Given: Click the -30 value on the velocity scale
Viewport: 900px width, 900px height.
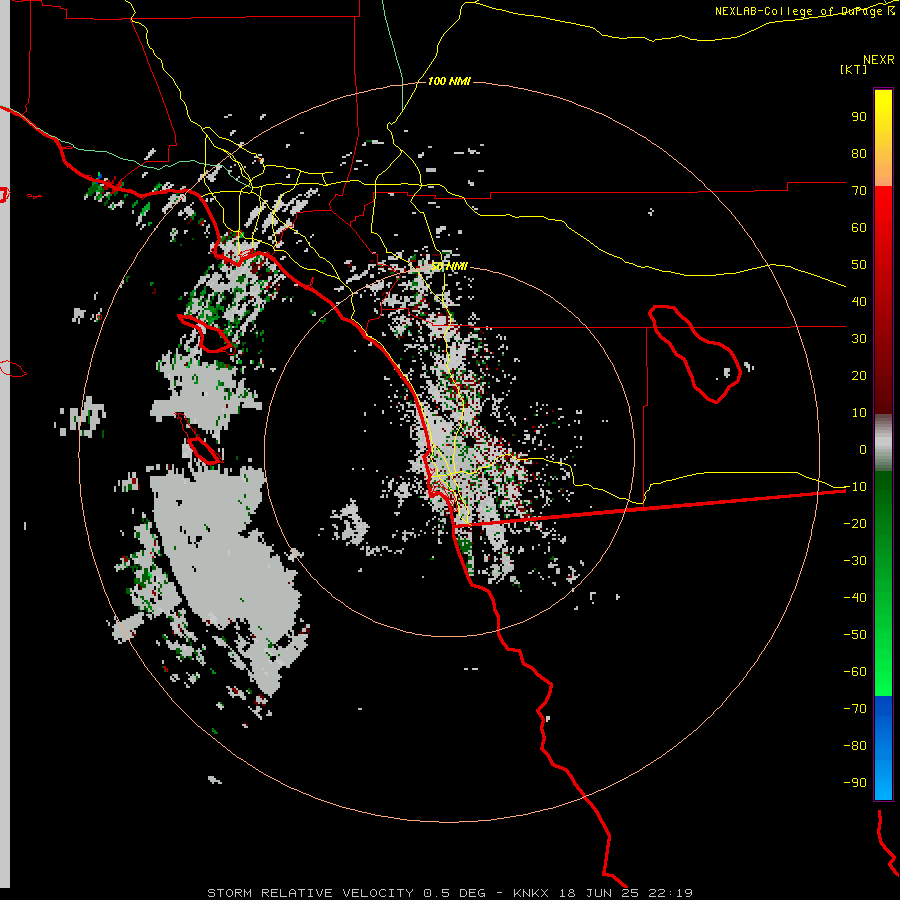Looking at the screenshot, I should point(855,561).
